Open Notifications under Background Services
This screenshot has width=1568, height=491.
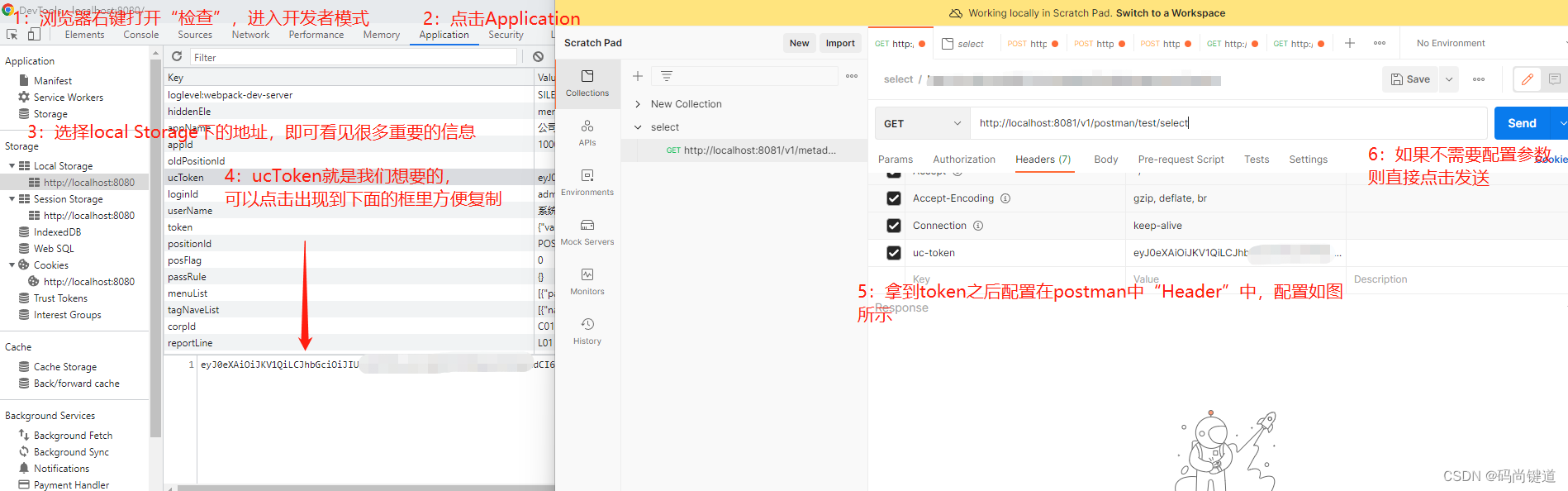[61, 469]
